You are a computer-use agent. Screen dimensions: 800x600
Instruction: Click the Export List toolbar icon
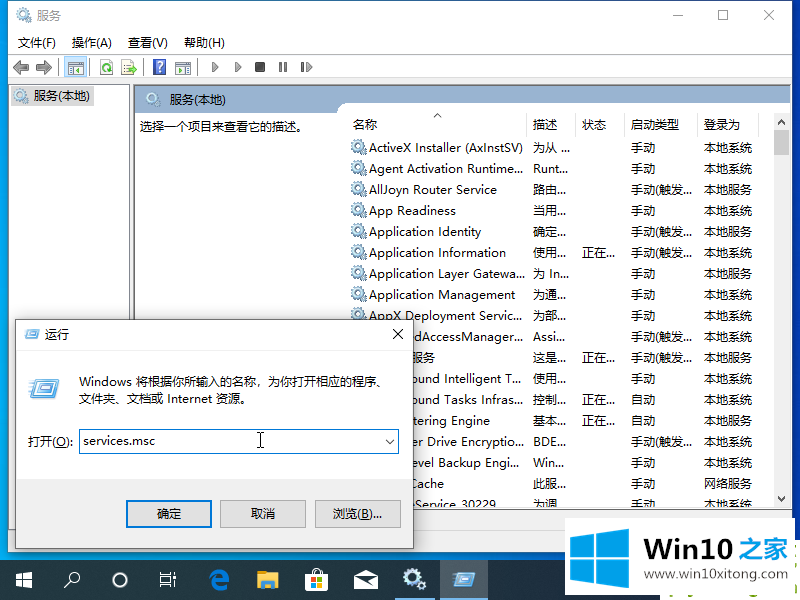point(129,67)
